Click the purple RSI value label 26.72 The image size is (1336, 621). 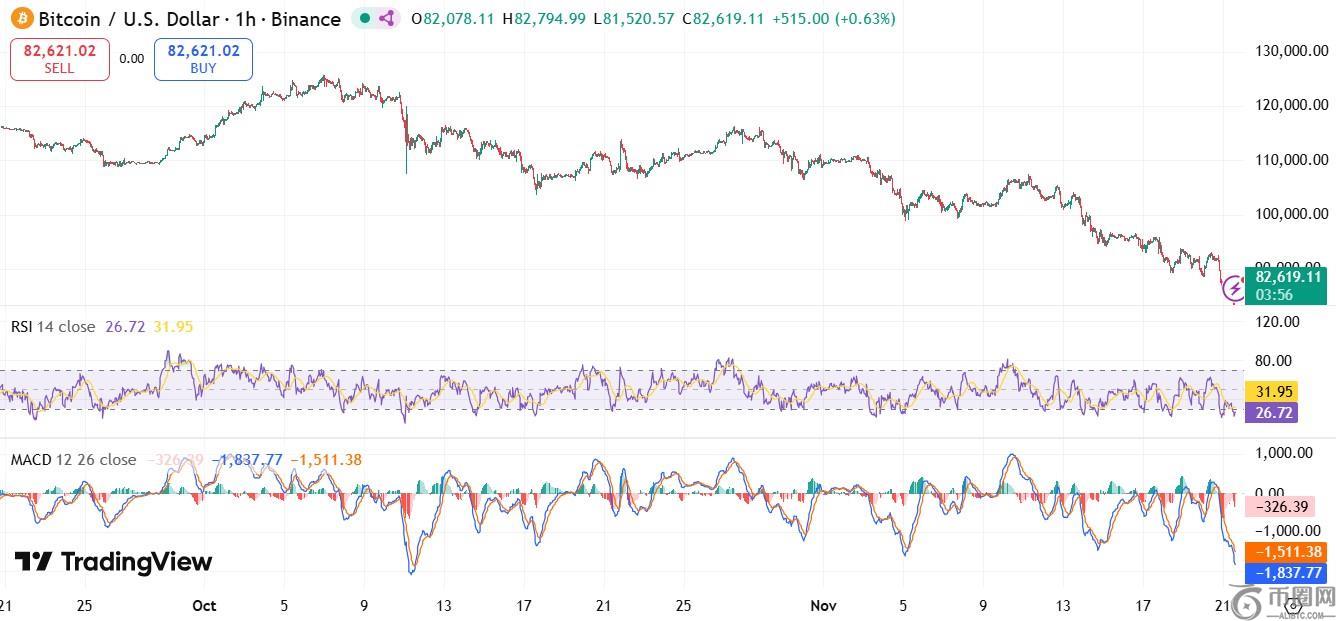click(x=1271, y=412)
